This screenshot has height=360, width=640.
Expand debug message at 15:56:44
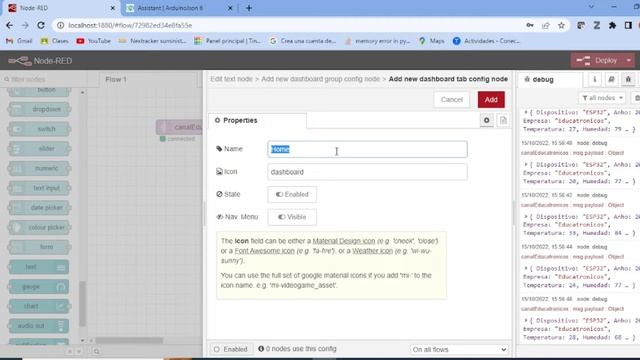point(526,268)
